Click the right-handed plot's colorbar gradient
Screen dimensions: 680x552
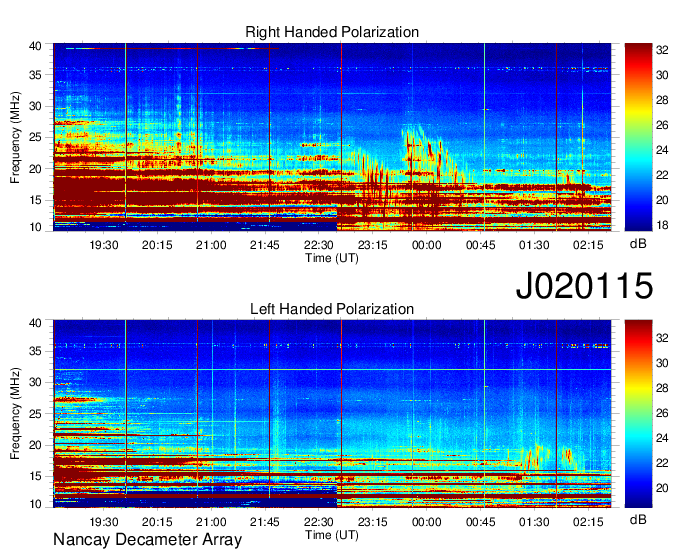pos(638,137)
